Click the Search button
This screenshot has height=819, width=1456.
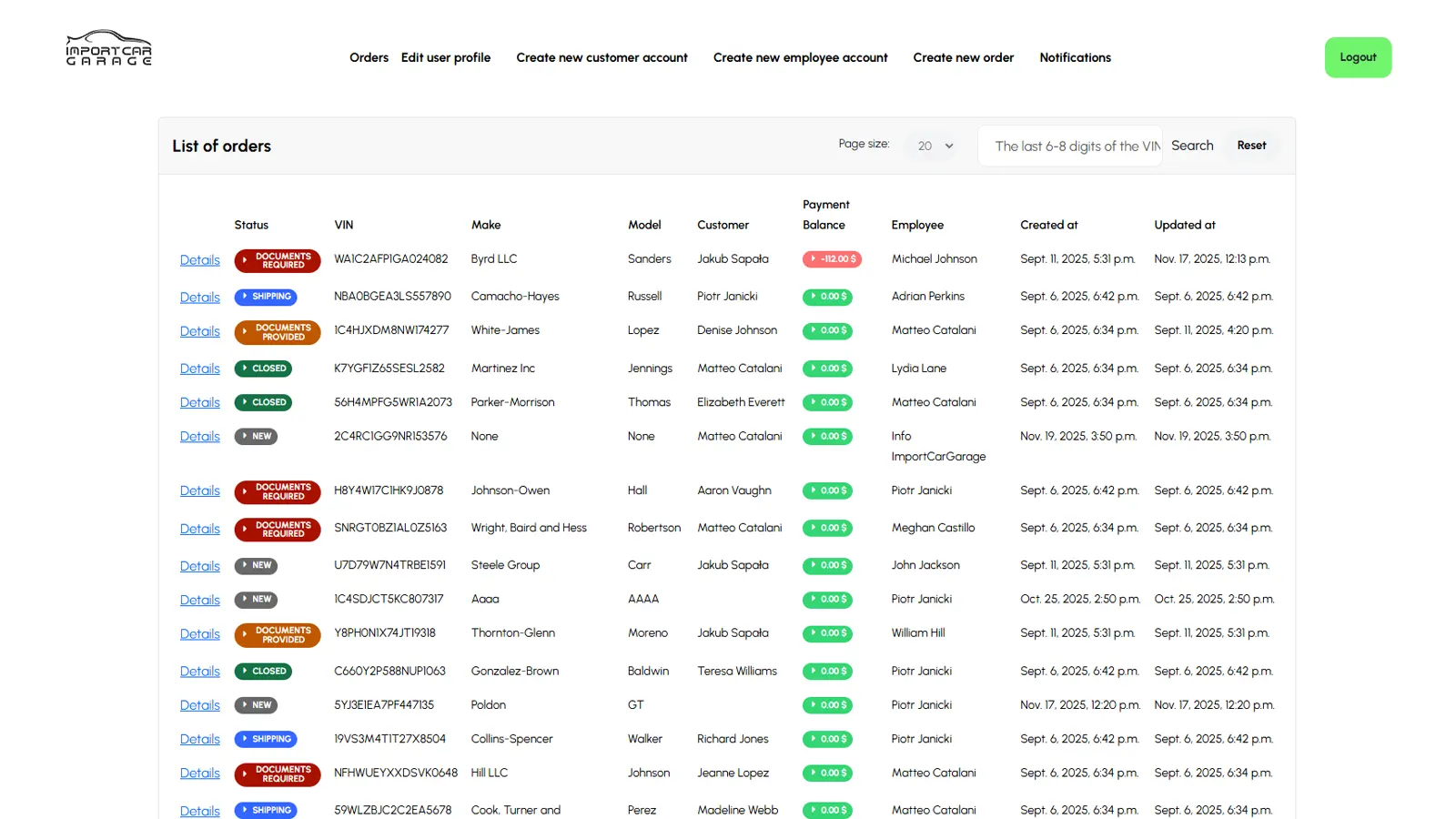click(x=1192, y=146)
